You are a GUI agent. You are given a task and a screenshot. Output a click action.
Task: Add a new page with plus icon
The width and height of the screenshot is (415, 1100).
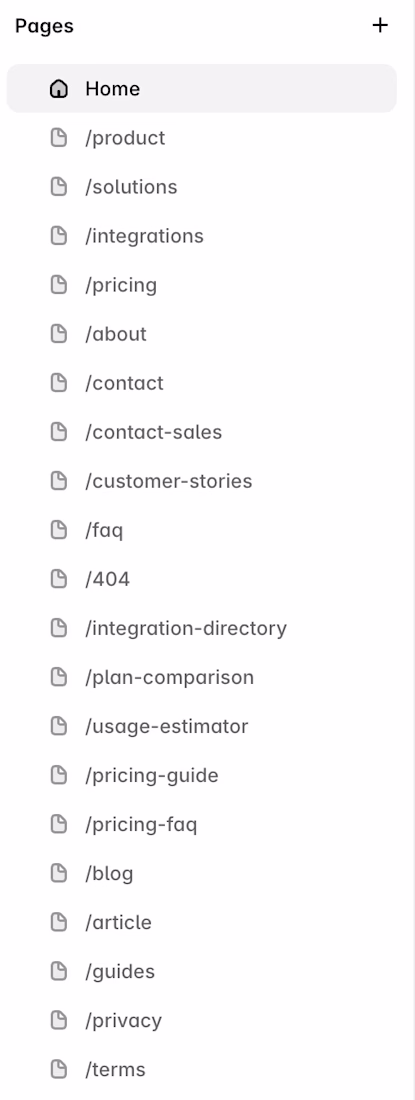pos(380,25)
